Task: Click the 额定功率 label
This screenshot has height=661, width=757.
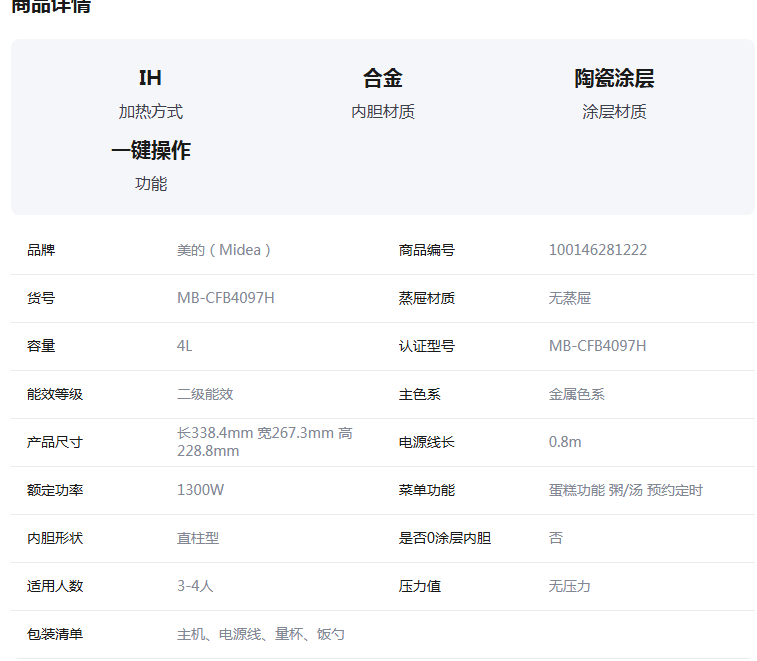Action: (55, 490)
